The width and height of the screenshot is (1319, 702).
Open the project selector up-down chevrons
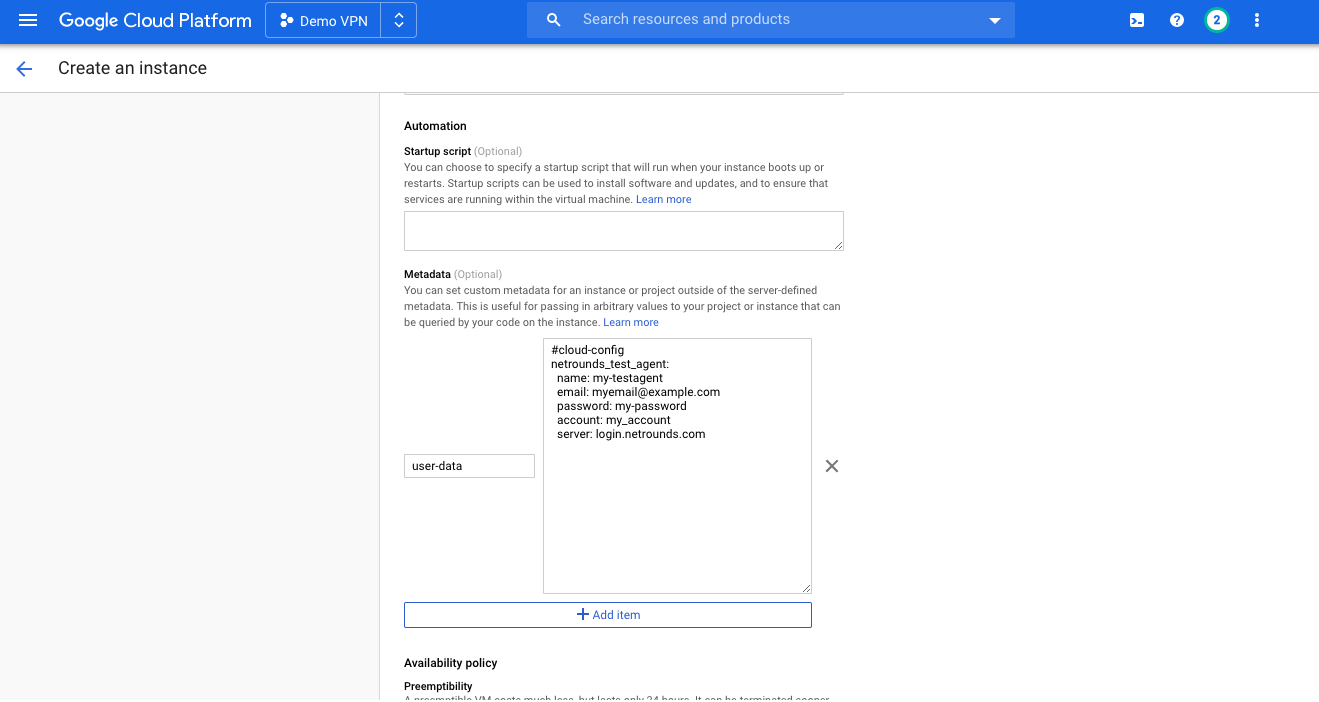click(399, 19)
